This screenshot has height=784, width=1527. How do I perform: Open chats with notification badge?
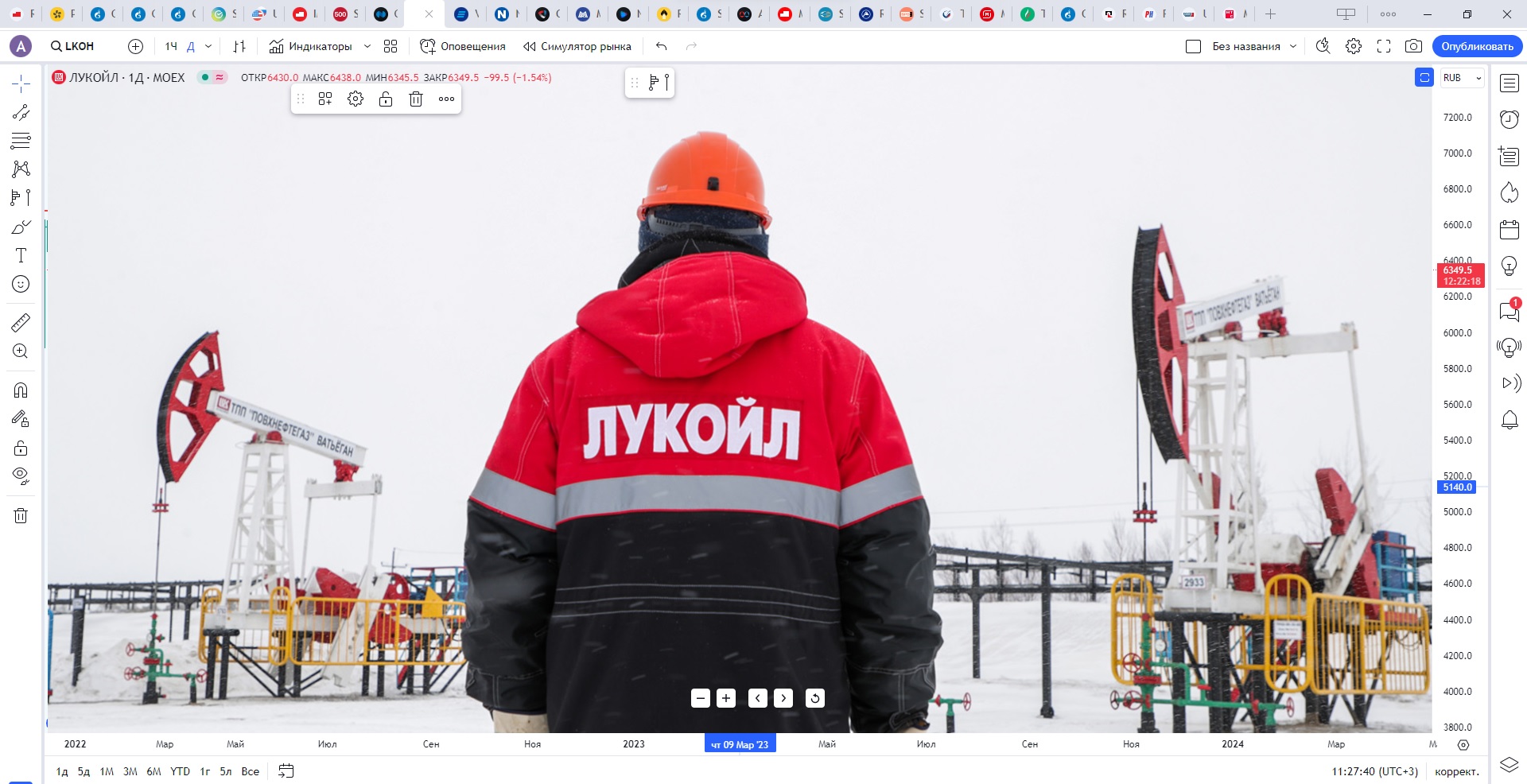(1510, 310)
